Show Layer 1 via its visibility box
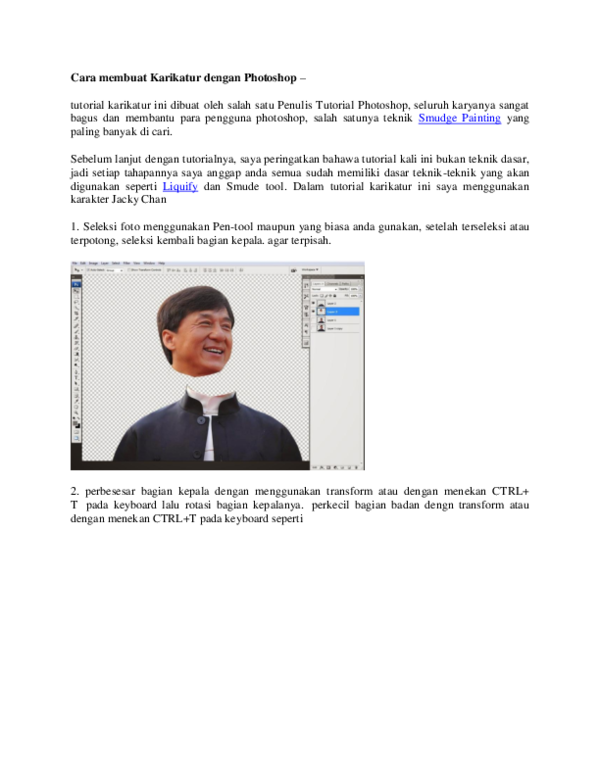The width and height of the screenshot is (600, 776). pos(313,319)
